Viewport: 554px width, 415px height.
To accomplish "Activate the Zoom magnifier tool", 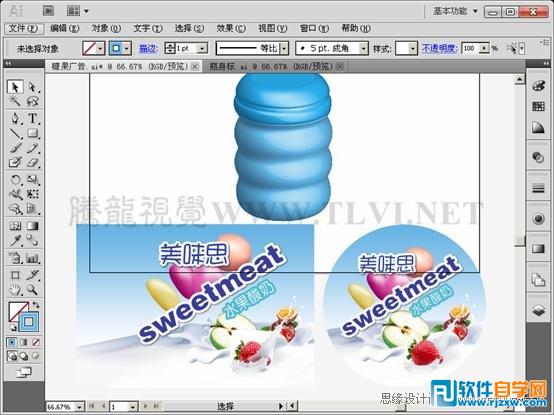I will (33, 290).
